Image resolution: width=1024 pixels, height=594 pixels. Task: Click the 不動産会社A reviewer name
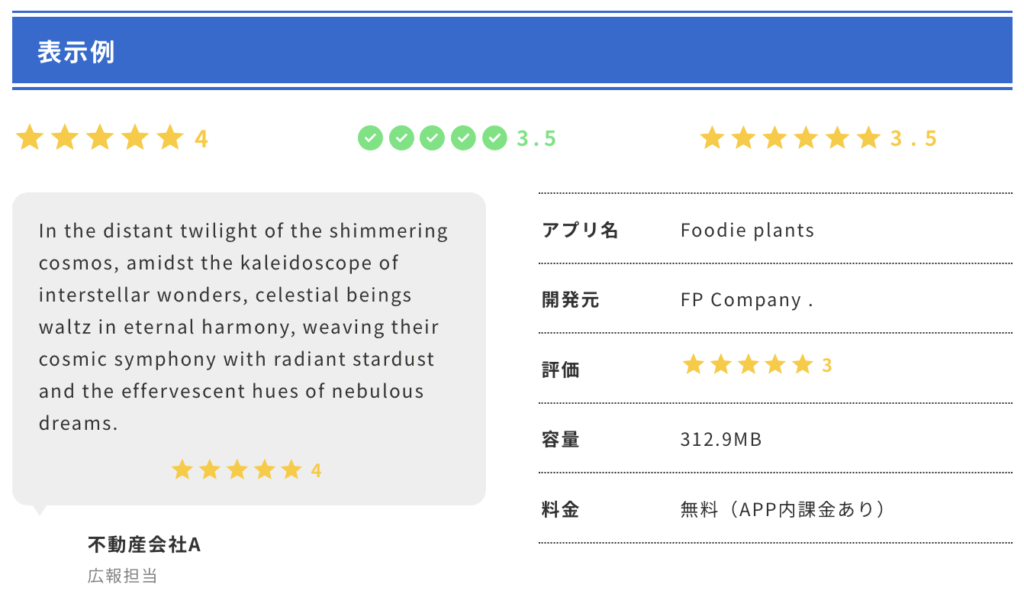(x=144, y=544)
